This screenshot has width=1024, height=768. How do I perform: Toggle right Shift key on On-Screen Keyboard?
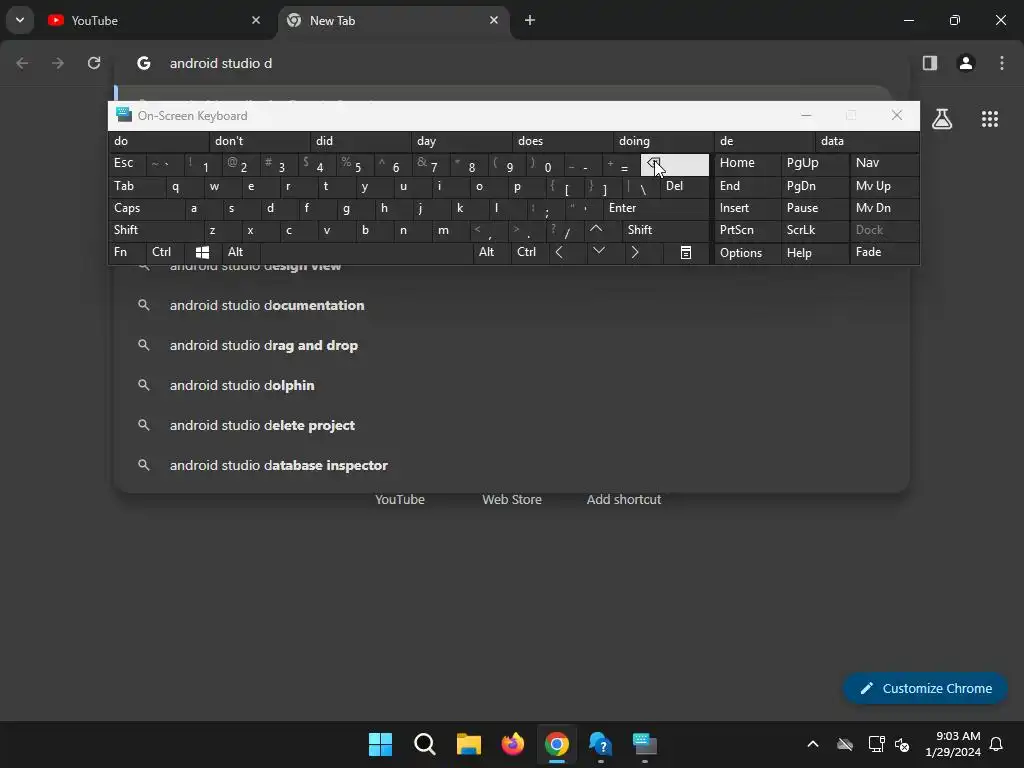tap(666, 230)
